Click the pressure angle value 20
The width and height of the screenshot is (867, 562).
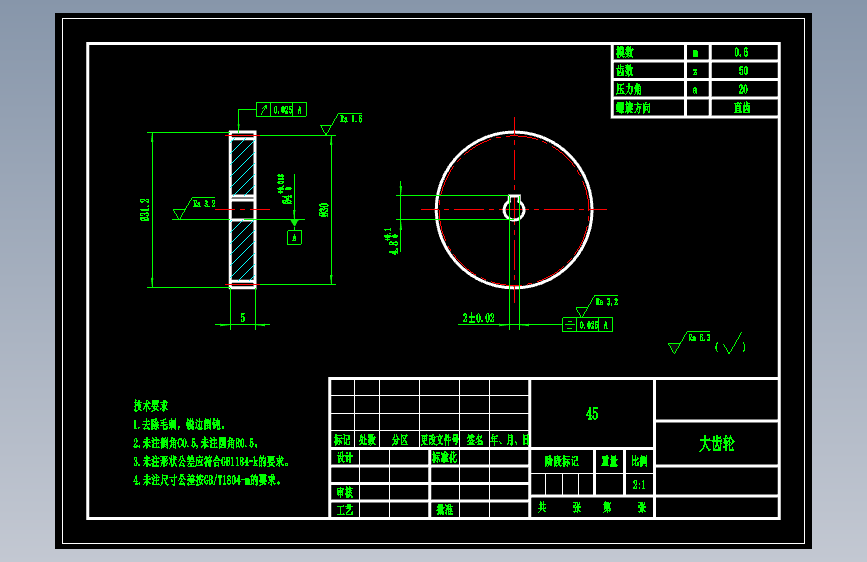tap(743, 89)
